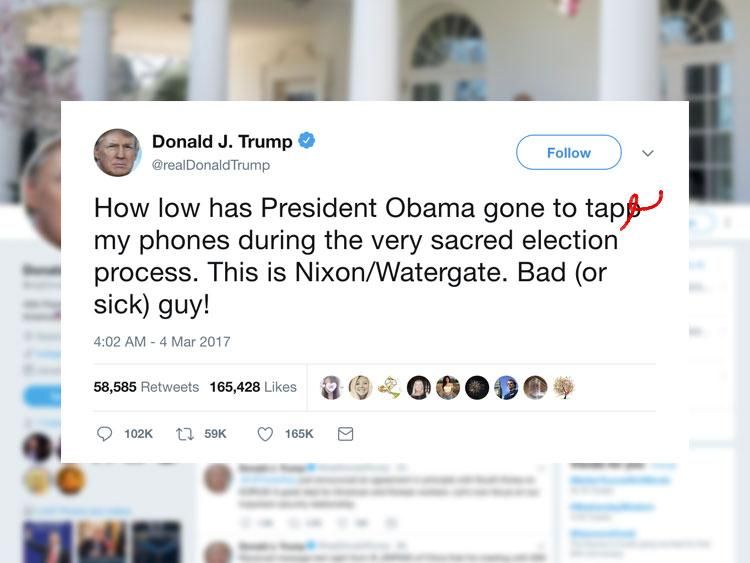Open the 58,585 Retweets list
Viewport: 750px width, 563px height.
pos(146,386)
